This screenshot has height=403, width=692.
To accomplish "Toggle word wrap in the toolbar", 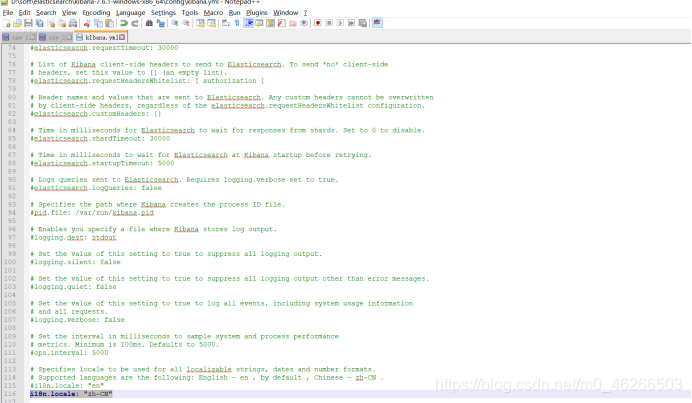I will [226, 23].
